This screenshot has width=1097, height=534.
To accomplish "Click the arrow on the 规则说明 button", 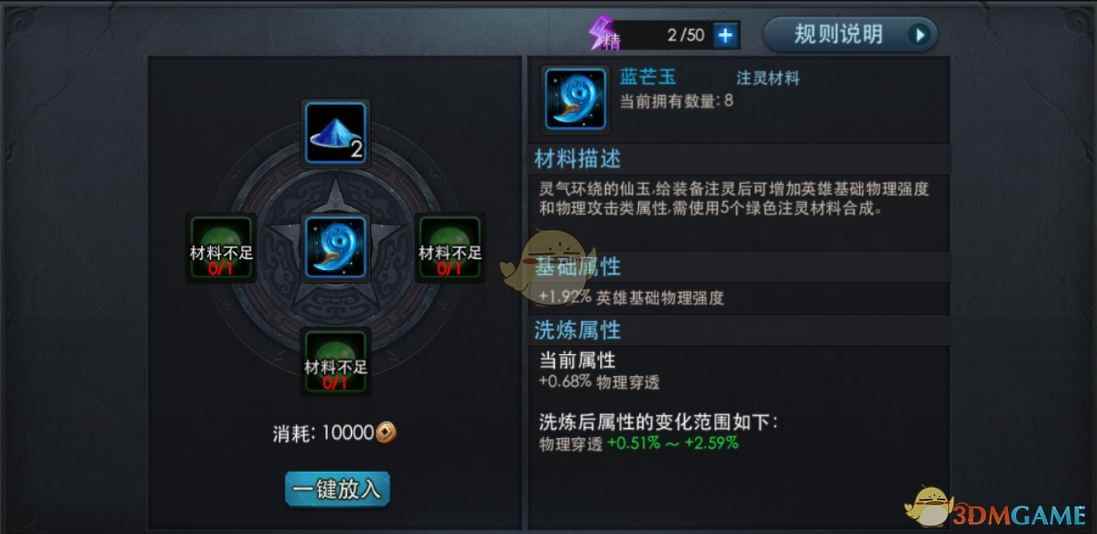I will pyautogui.click(x=920, y=34).
